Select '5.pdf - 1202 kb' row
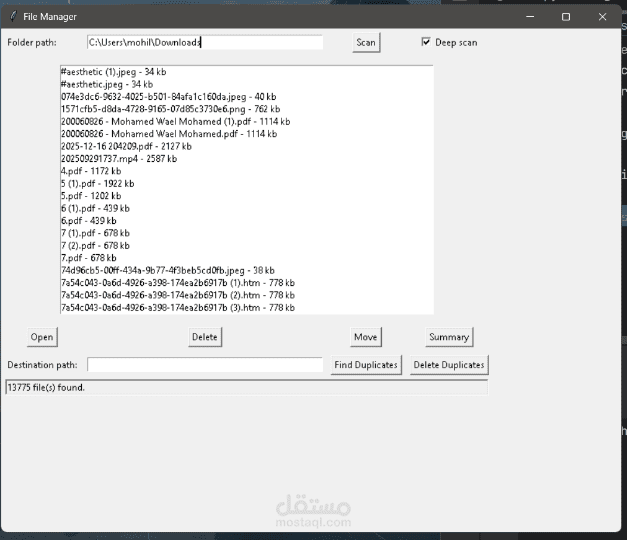The height and width of the screenshot is (540, 627). click(x=247, y=196)
